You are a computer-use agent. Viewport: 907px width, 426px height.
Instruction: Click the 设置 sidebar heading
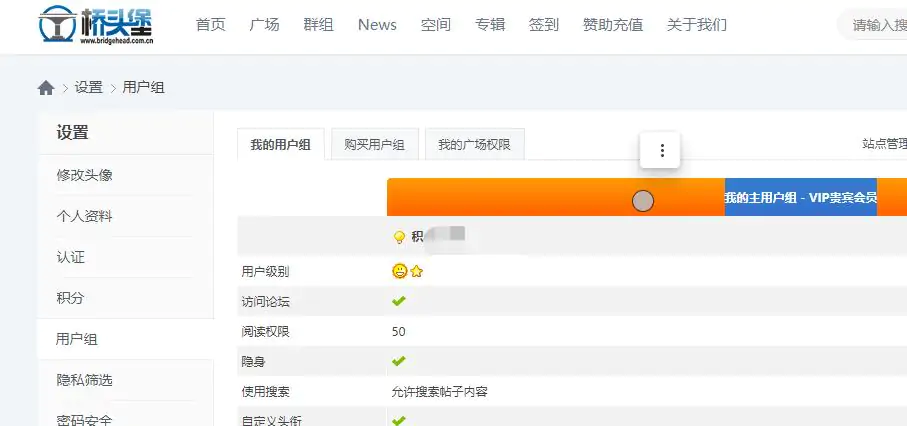72,133
